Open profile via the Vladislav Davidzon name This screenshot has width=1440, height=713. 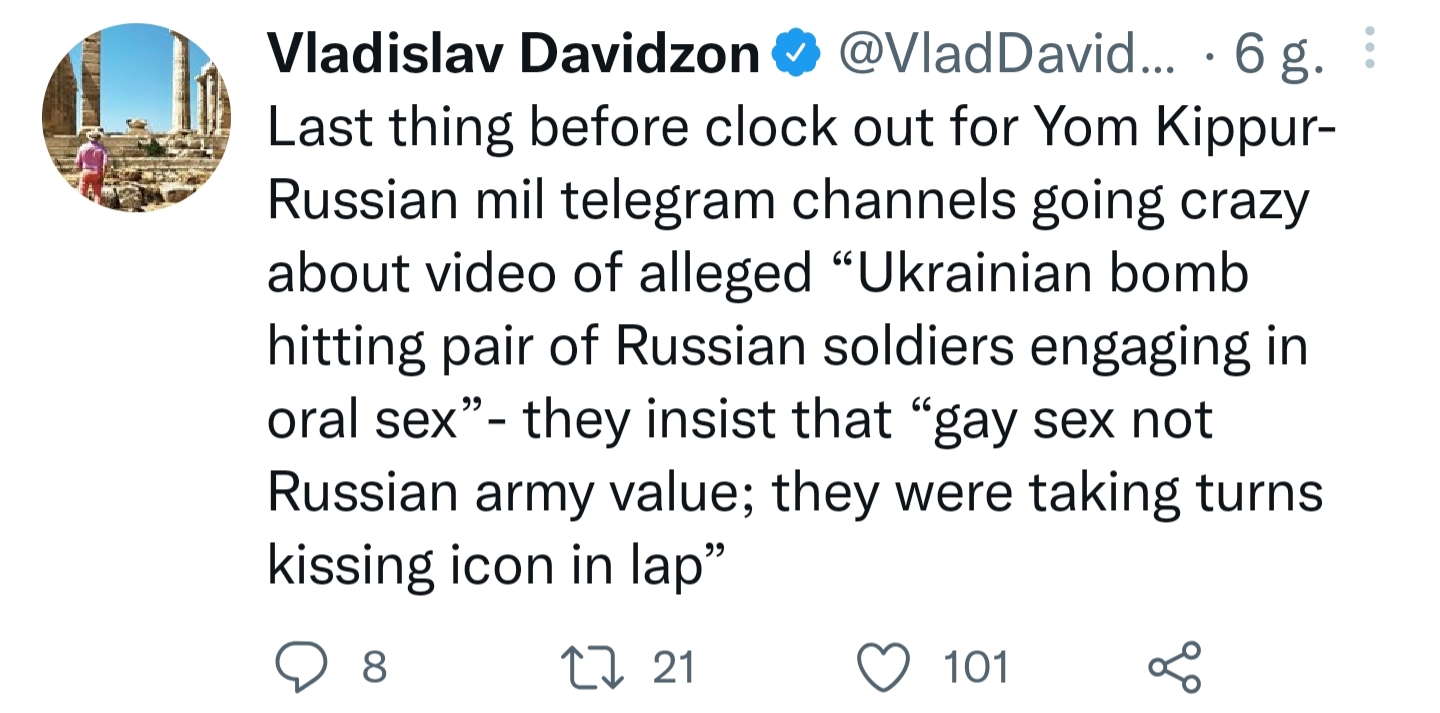coord(513,56)
